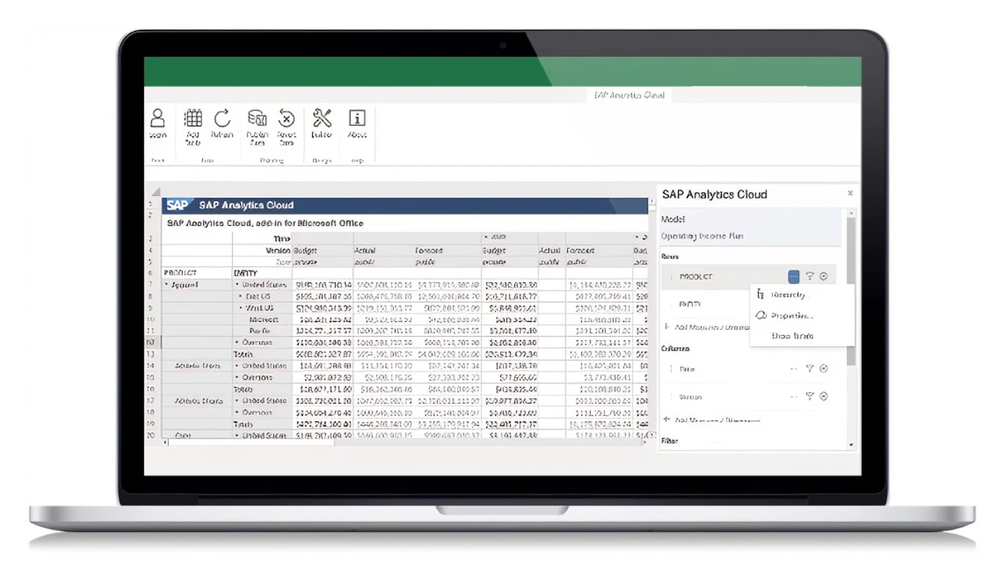Choose Hierarchy from the context menu
This screenshot has height=570, width=999.
click(x=801, y=295)
